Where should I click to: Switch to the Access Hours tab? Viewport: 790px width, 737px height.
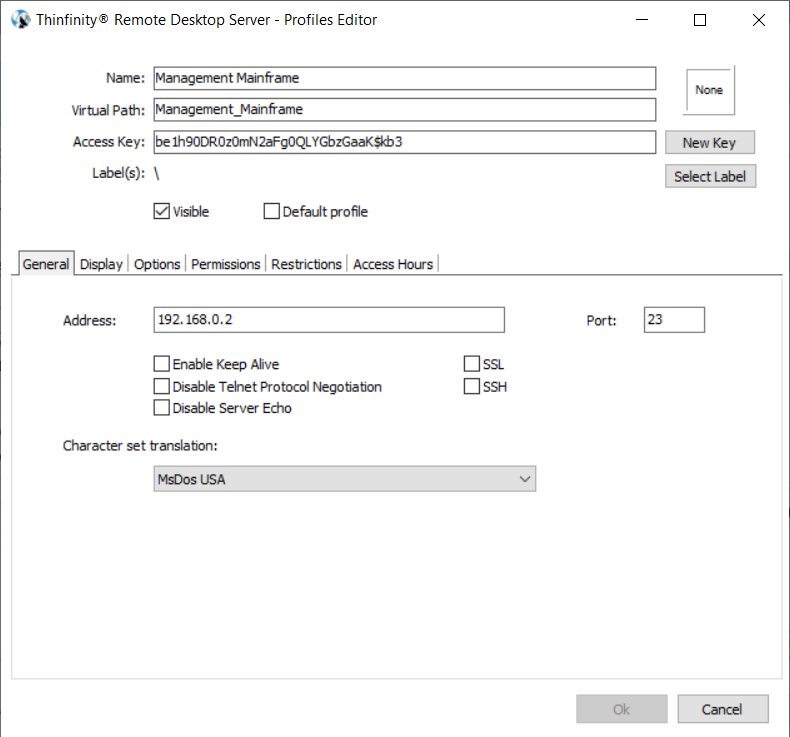(393, 264)
